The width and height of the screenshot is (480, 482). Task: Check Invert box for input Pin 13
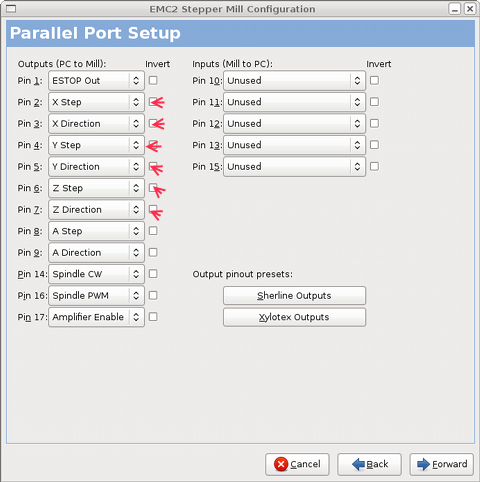pos(374,145)
